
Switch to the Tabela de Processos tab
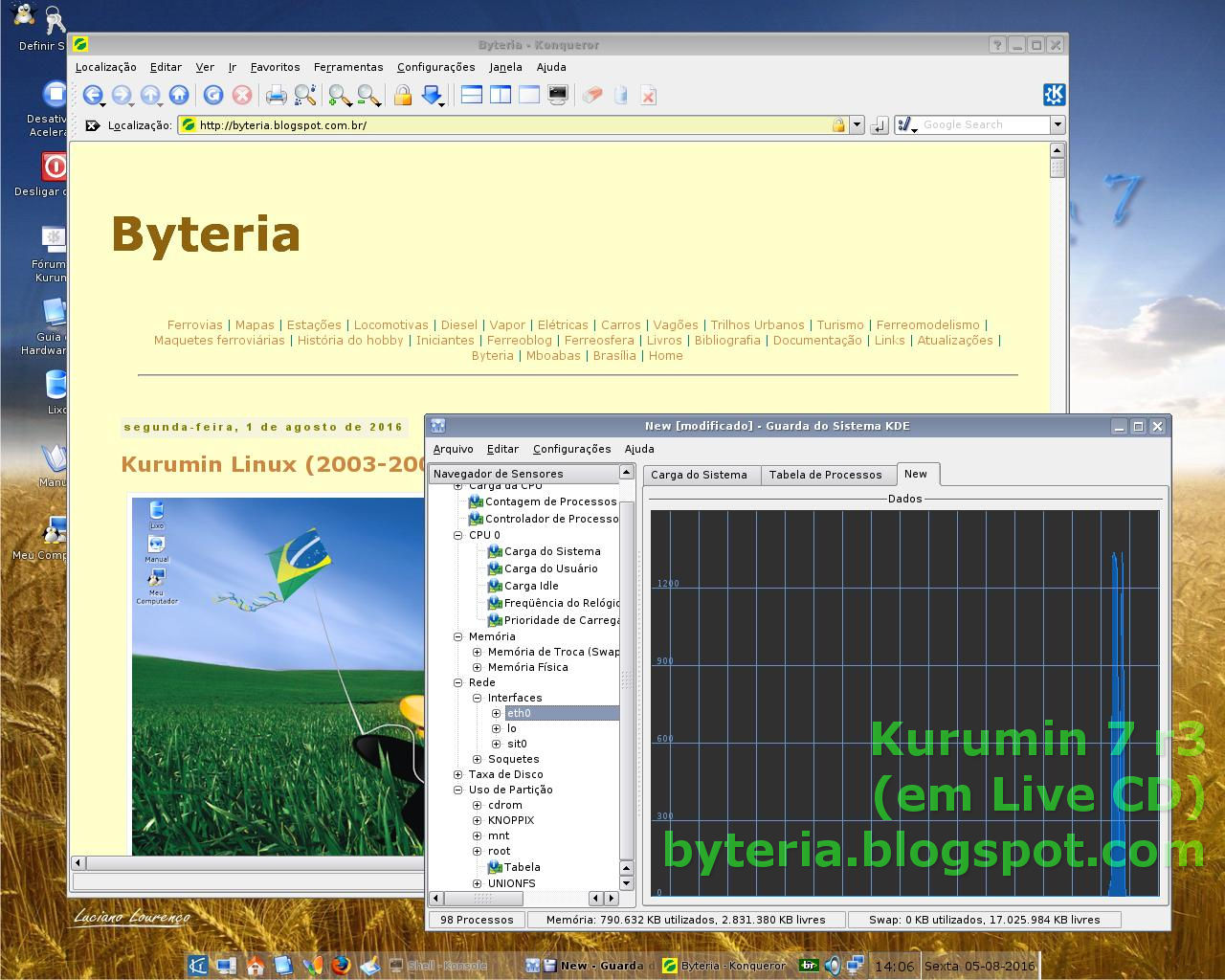[x=828, y=474]
